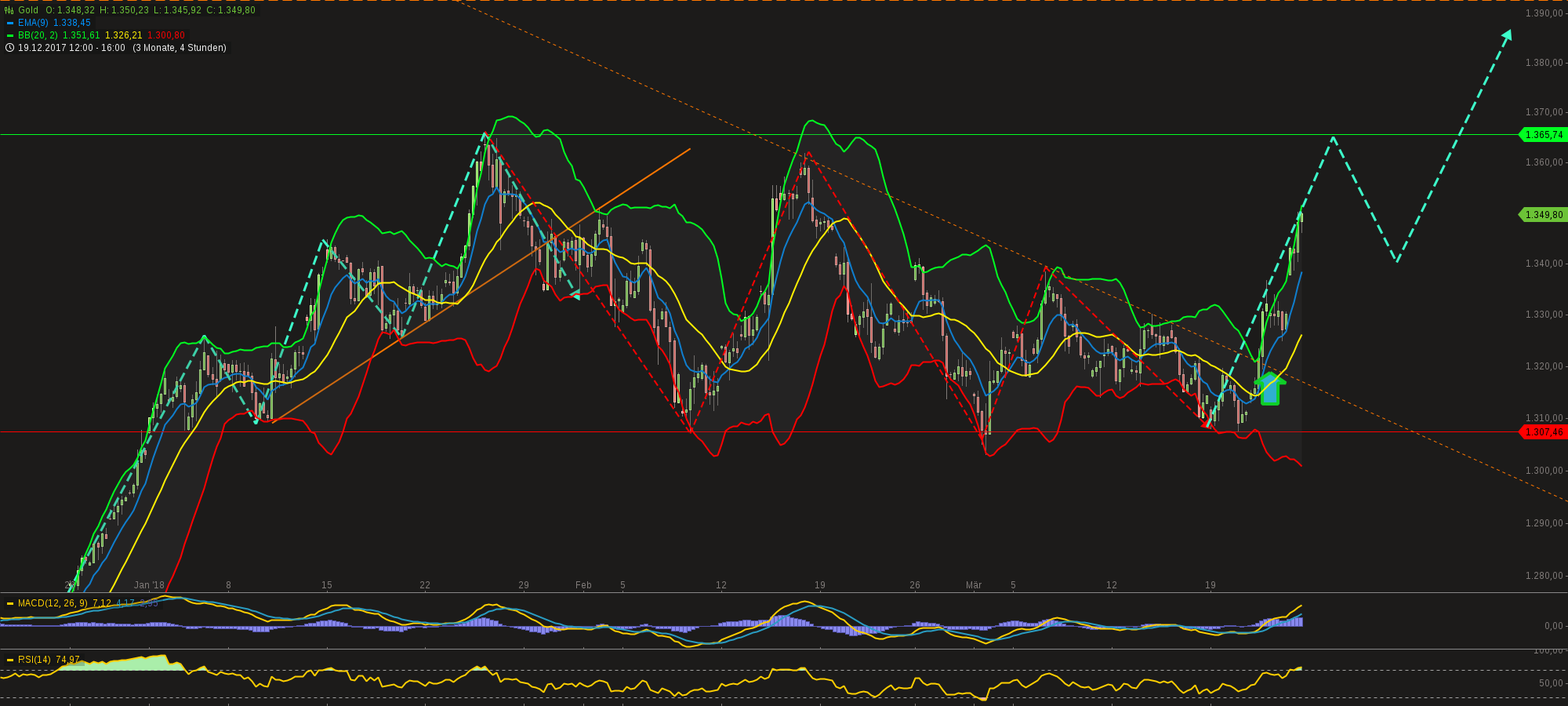Click the green up-arrow buy signal marker
Image resolution: width=1568 pixels, height=706 pixels.
[1269, 389]
